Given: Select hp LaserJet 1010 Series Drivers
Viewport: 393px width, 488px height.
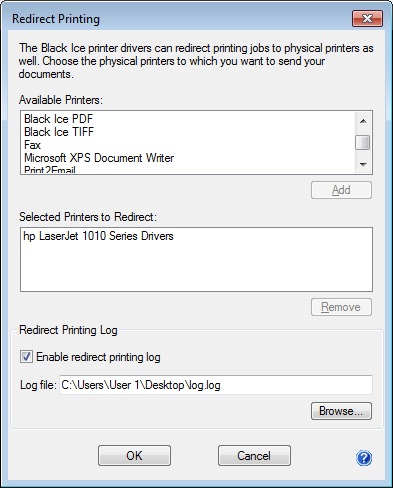Looking at the screenshot, I should (x=98, y=236).
